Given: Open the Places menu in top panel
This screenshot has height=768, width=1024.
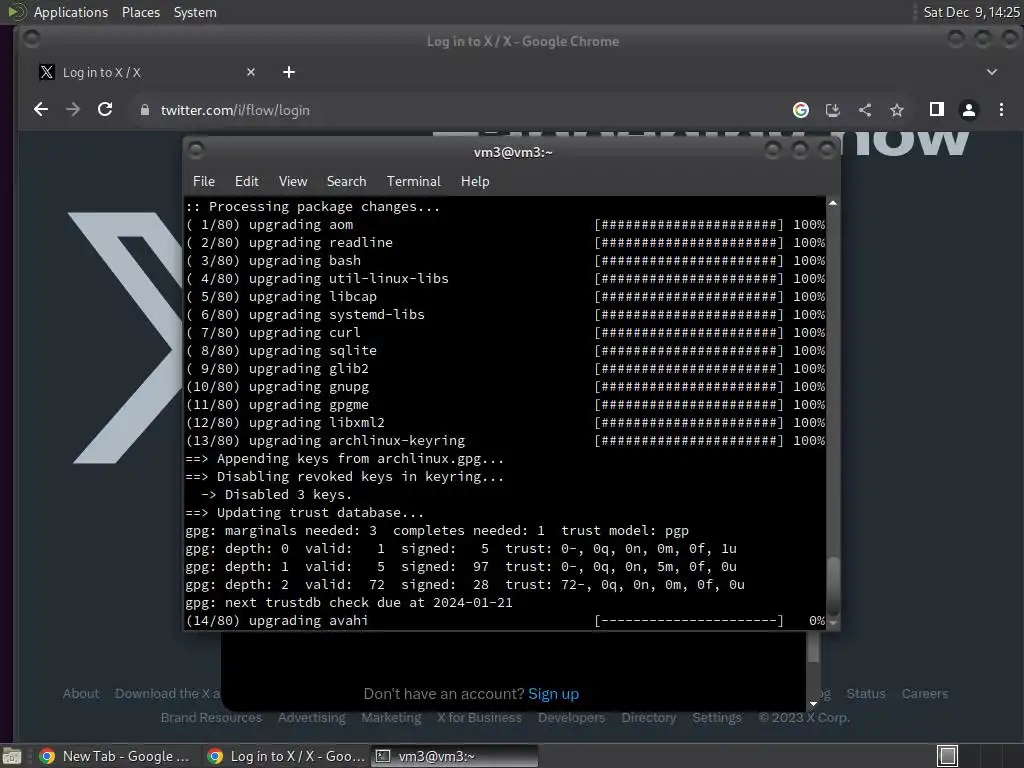Looking at the screenshot, I should 141,12.
